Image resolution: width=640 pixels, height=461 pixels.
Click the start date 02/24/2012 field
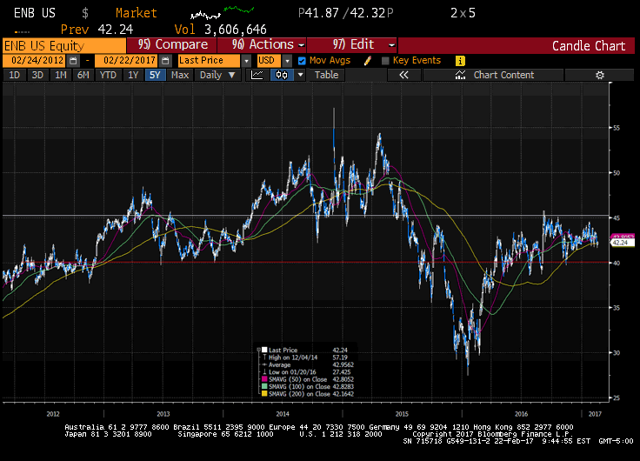(x=35, y=61)
